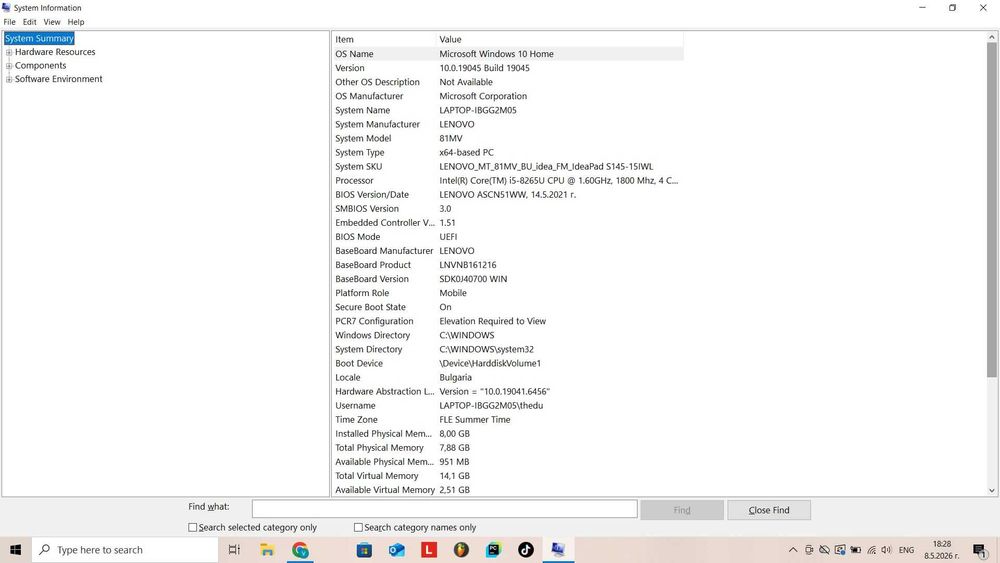Select the Total Physical Memory row
The width and height of the screenshot is (1000, 563).
tap(508, 448)
